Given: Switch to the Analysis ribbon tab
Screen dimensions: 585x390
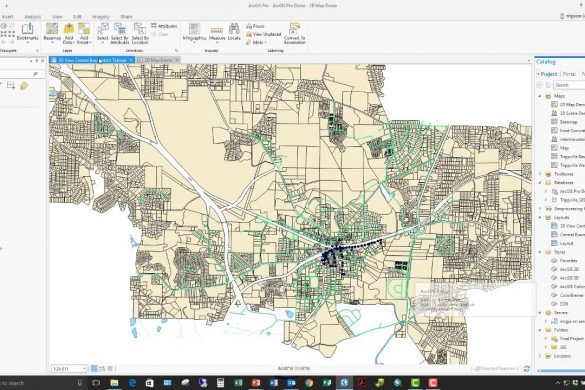Looking at the screenshot, I should click(33, 17).
